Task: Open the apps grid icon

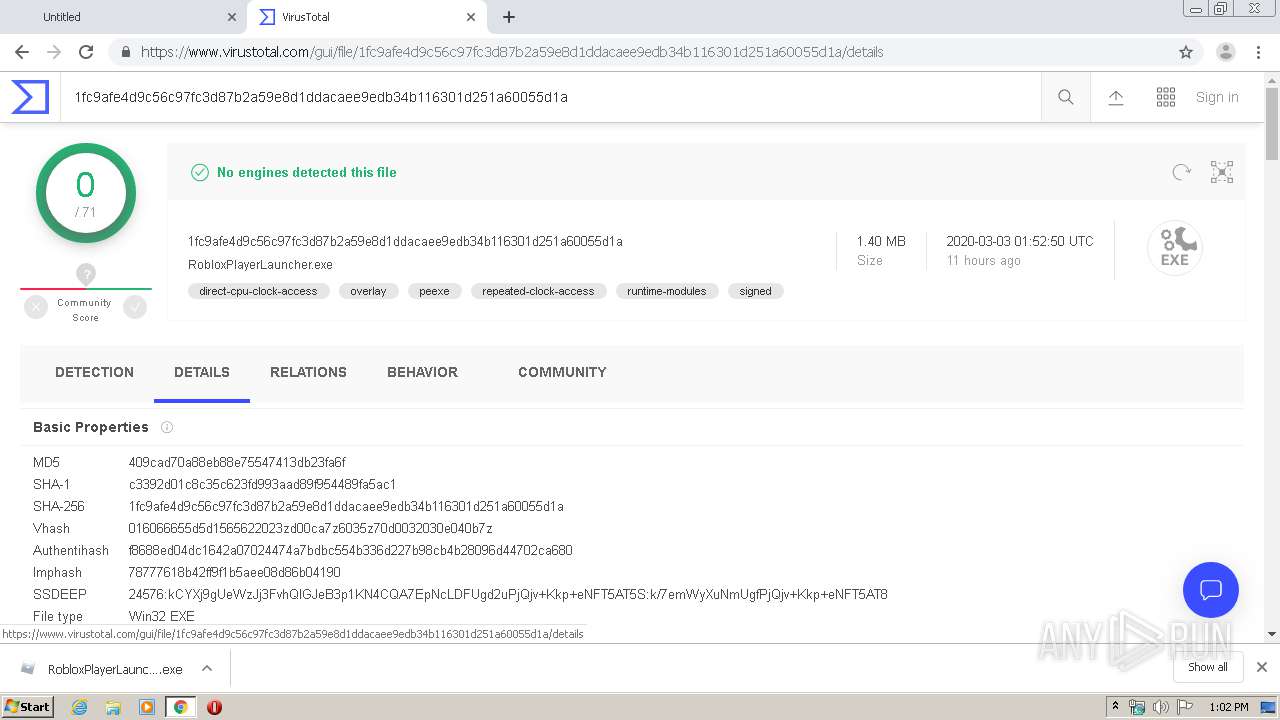Action: click(1166, 97)
